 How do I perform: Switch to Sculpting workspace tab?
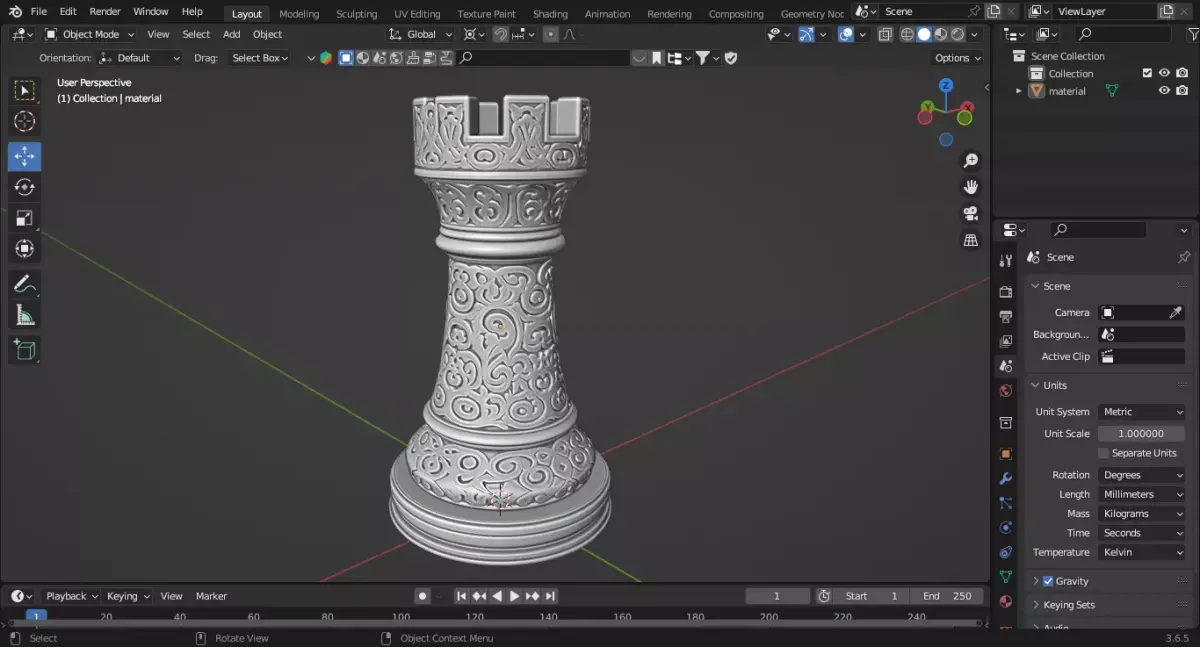pos(356,14)
